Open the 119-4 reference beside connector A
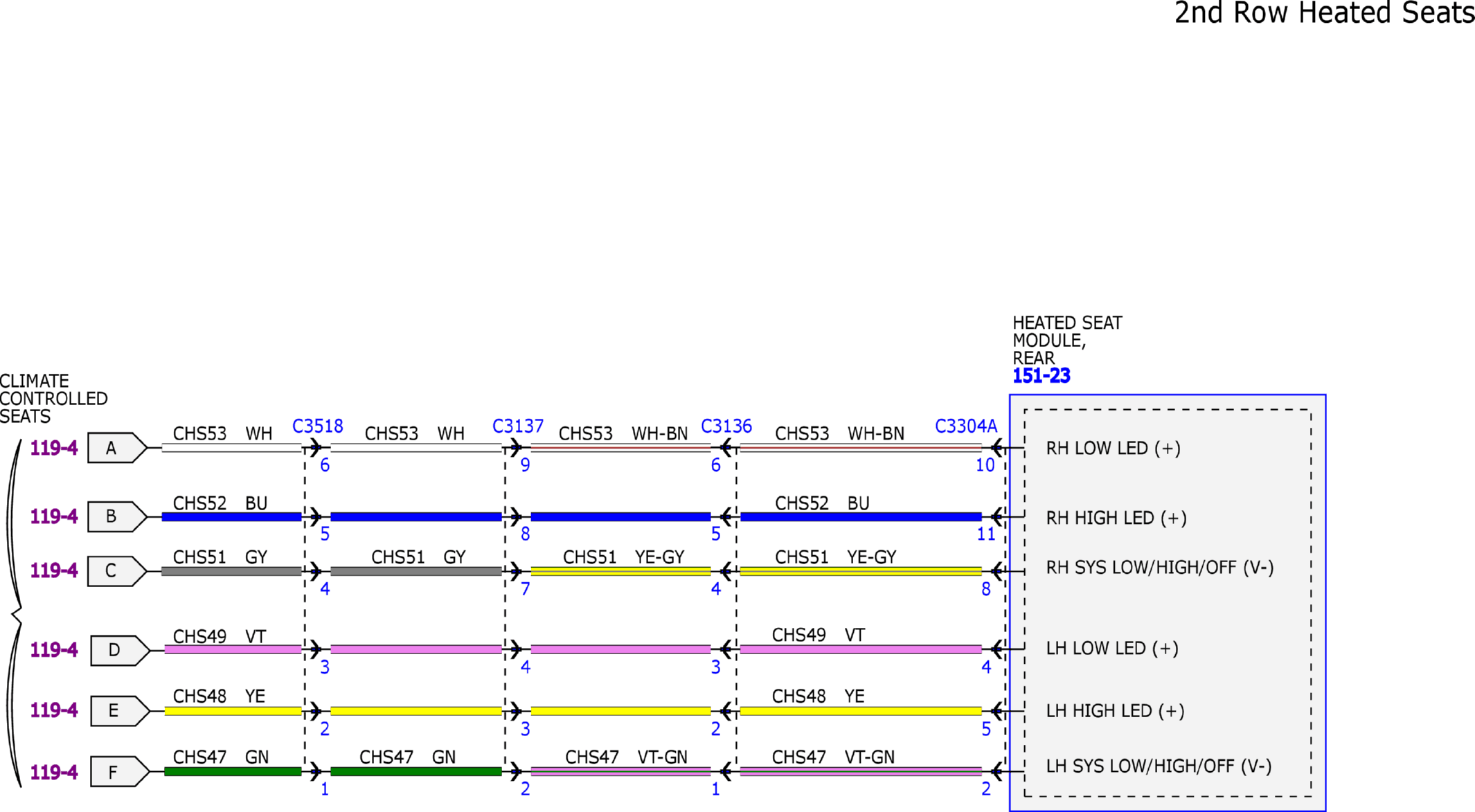The height and width of the screenshot is (812, 1475). click(54, 449)
